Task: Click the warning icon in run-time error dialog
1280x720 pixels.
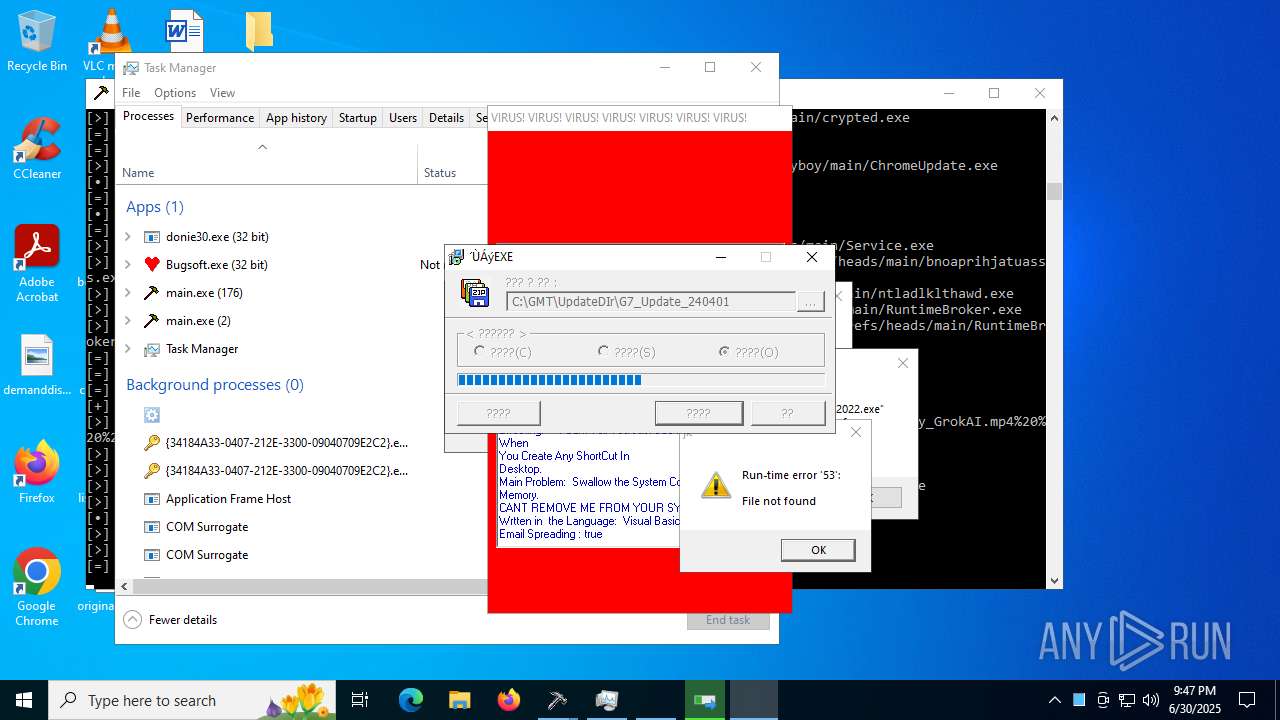Action: [716, 486]
